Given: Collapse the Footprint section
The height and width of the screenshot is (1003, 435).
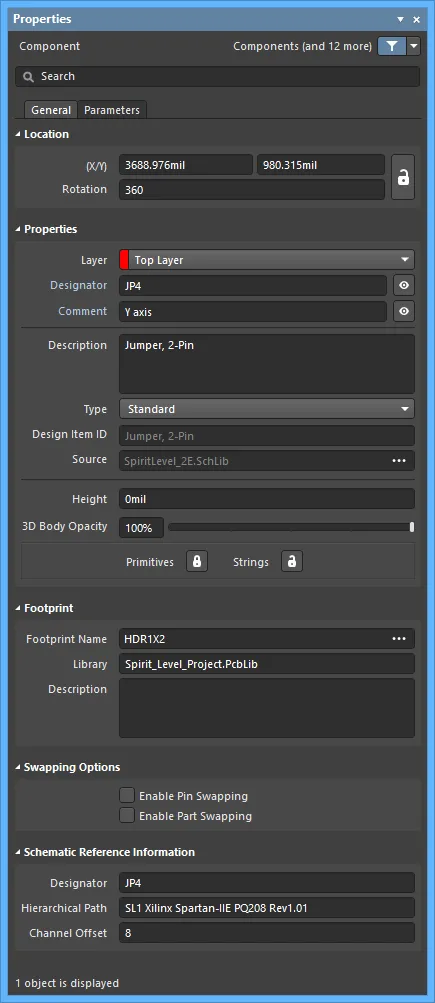Looking at the screenshot, I should tap(18, 608).
